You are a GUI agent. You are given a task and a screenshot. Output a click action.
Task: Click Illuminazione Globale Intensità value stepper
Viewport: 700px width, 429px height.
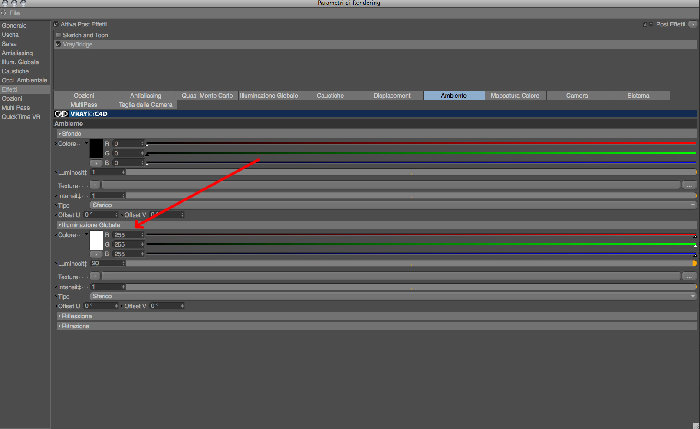[124, 287]
